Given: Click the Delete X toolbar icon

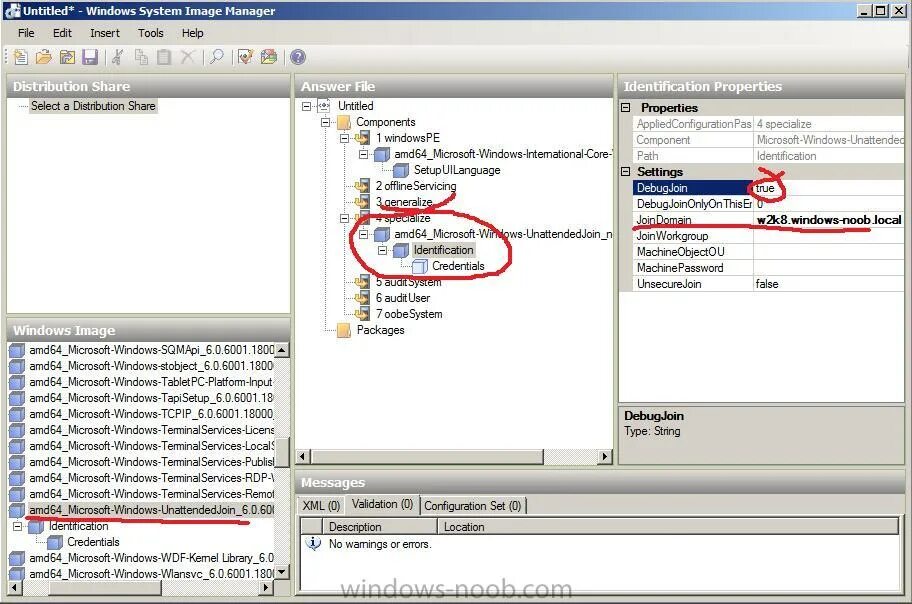Looking at the screenshot, I should (187, 57).
